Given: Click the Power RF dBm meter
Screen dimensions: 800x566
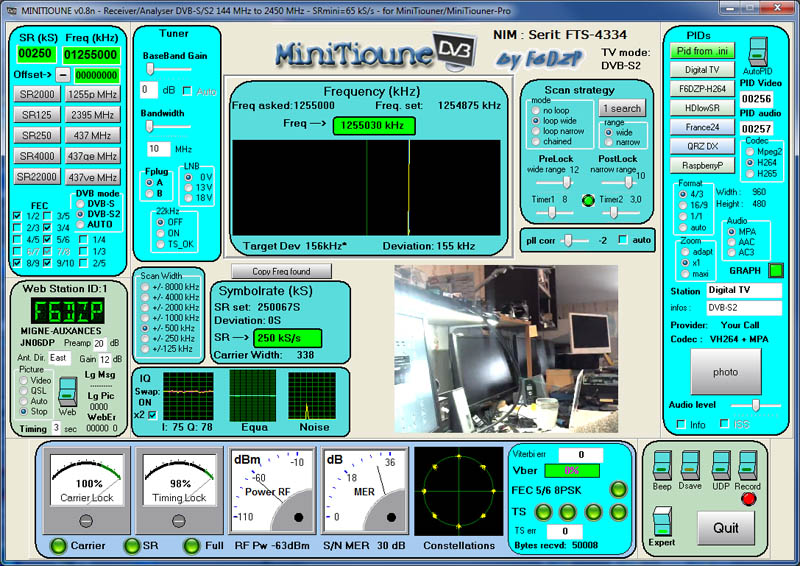Looking at the screenshot, I should click(x=271, y=491).
